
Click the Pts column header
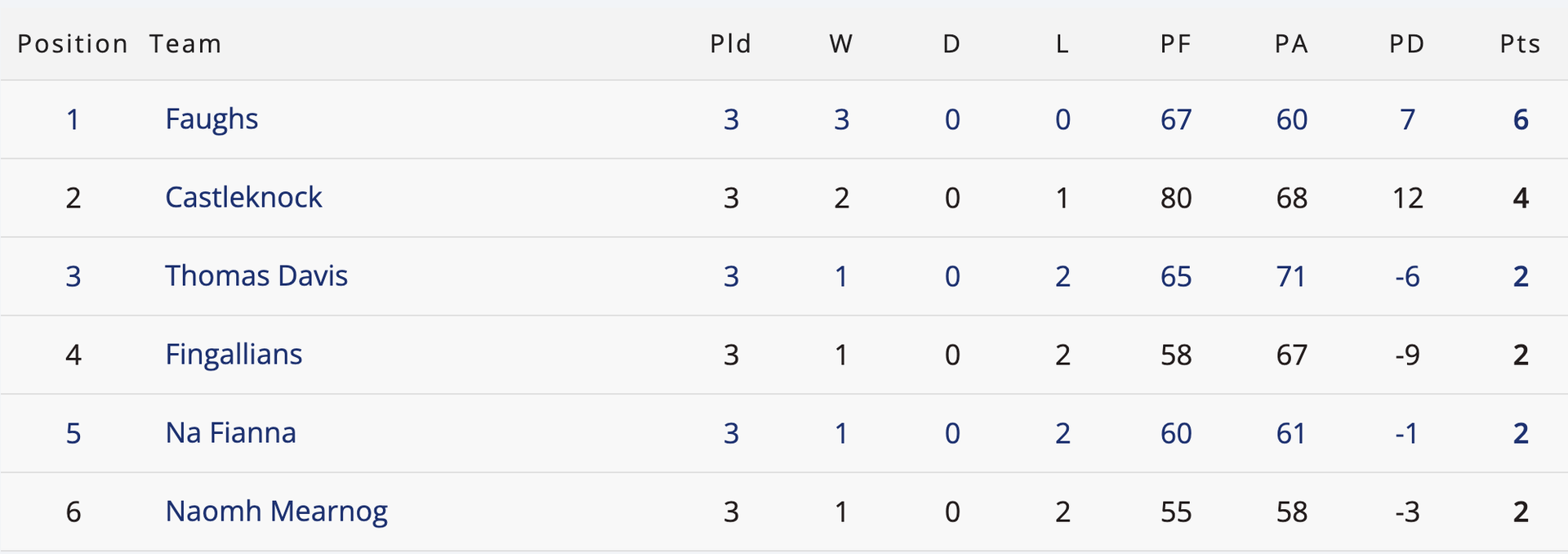(1520, 43)
